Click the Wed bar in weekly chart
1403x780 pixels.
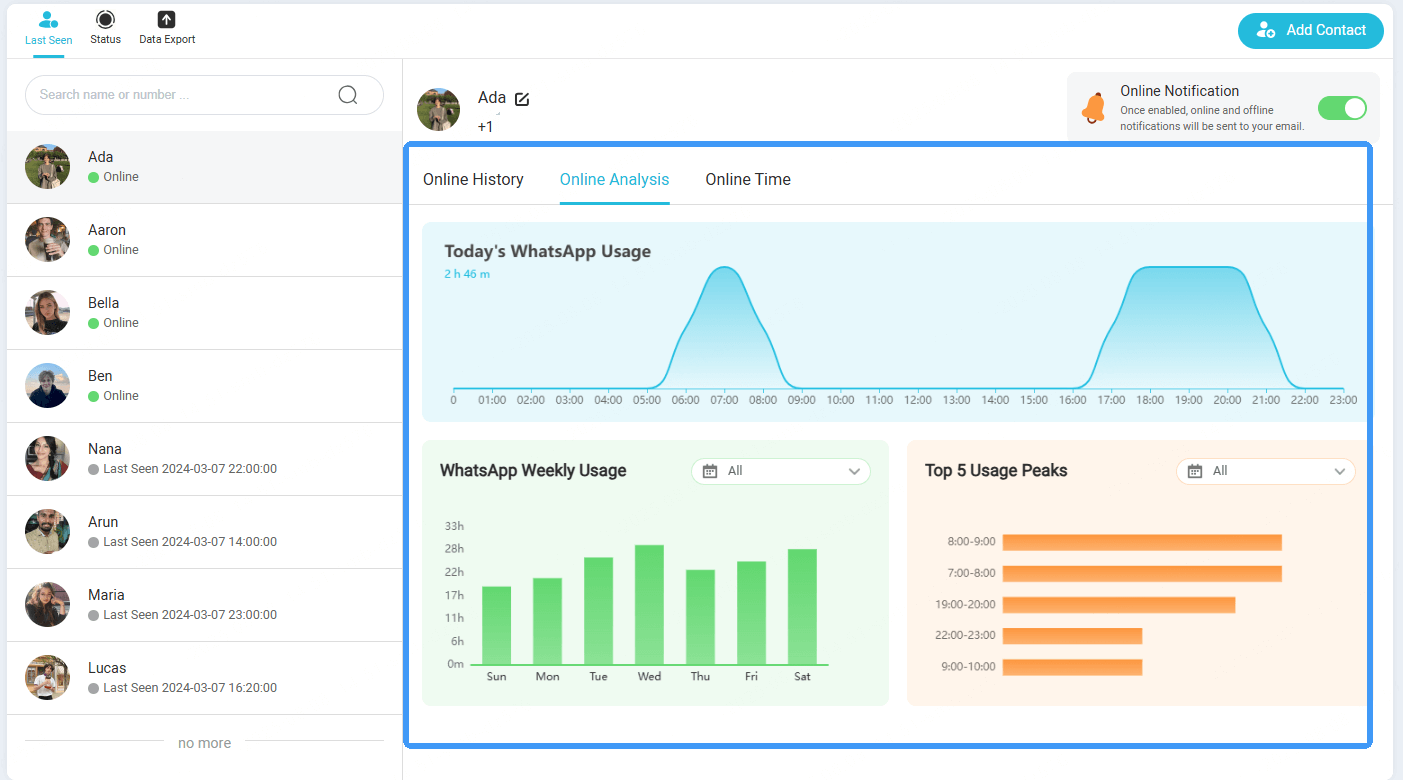tap(649, 605)
